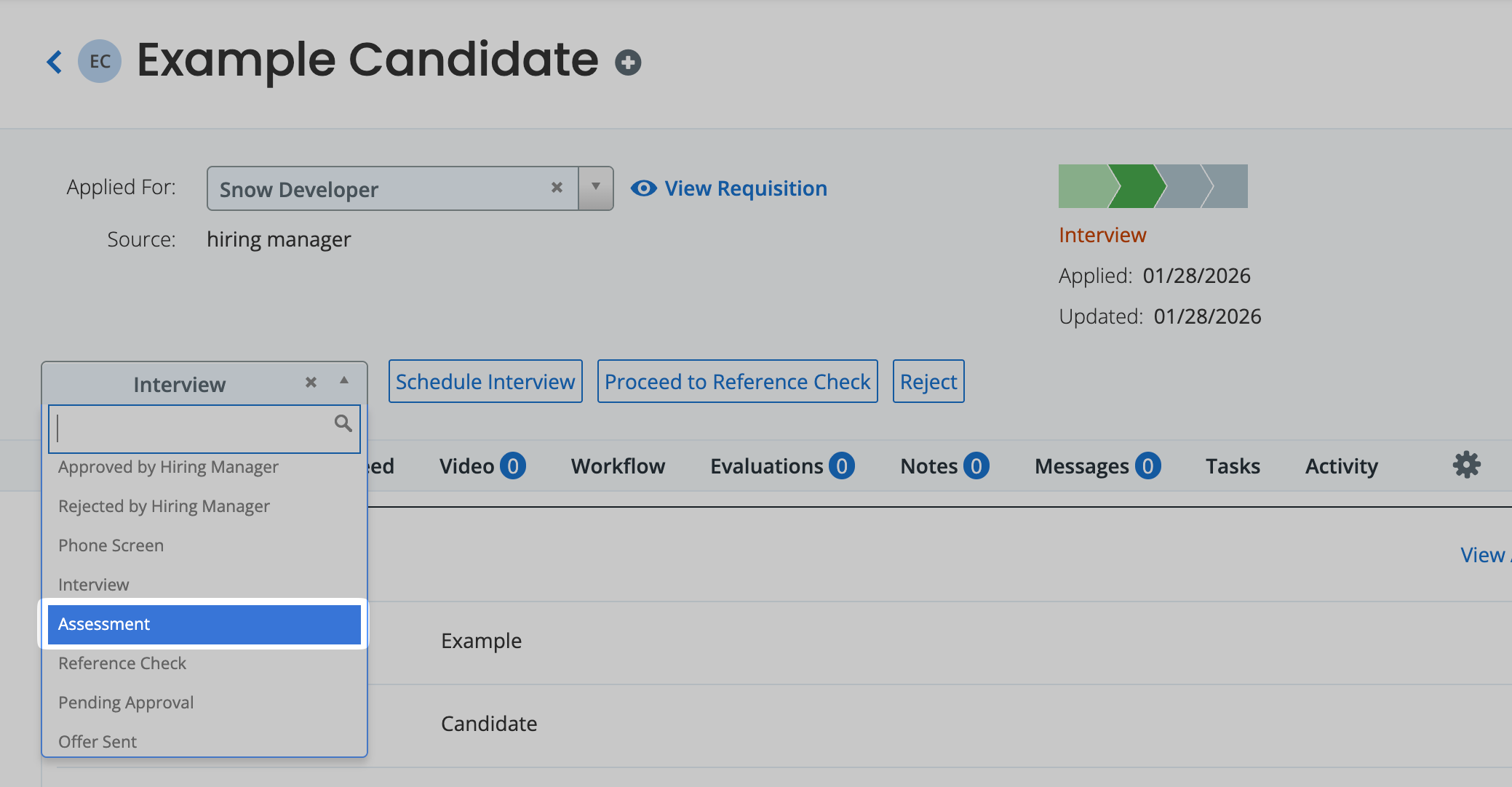Click the back chevron arrow

(55, 62)
